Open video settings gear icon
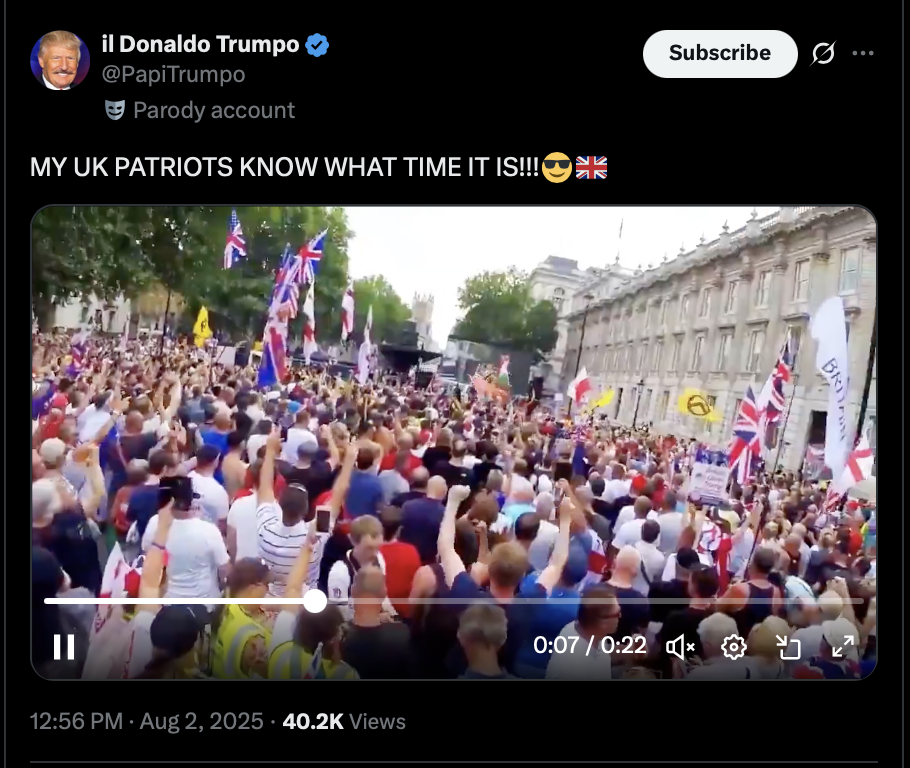The image size is (910, 768). 734,646
